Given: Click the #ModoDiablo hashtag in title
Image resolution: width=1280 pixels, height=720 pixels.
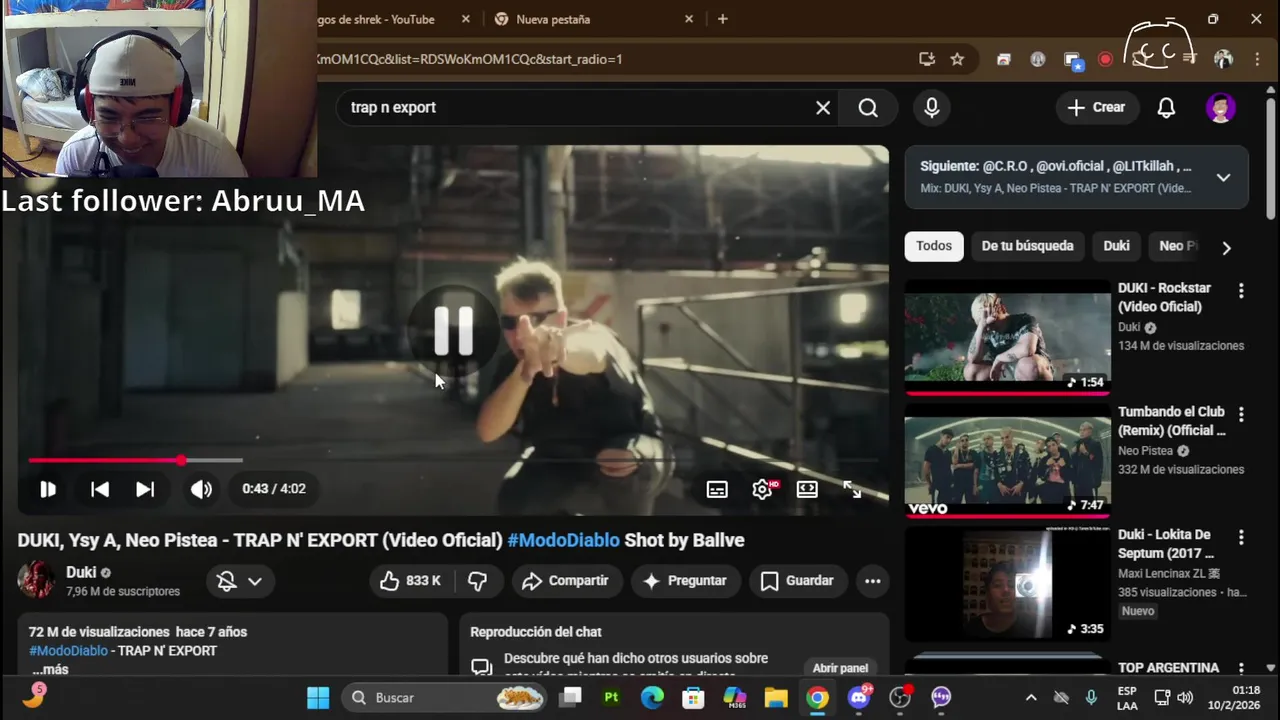Looking at the screenshot, I should coord(563,540).
